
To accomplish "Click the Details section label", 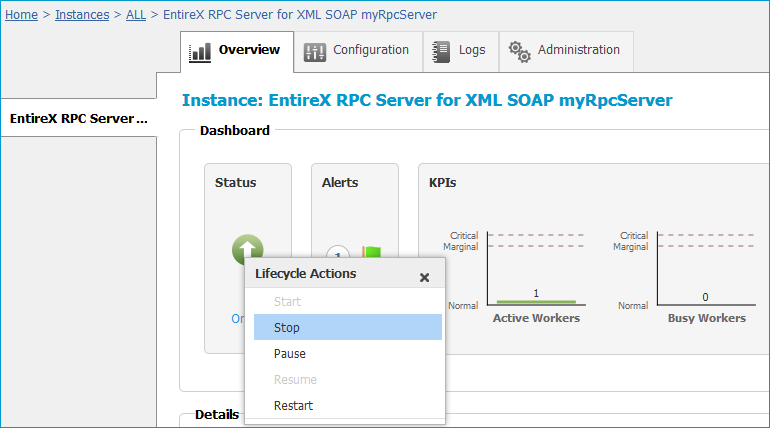I will click(x=217, y=415).
